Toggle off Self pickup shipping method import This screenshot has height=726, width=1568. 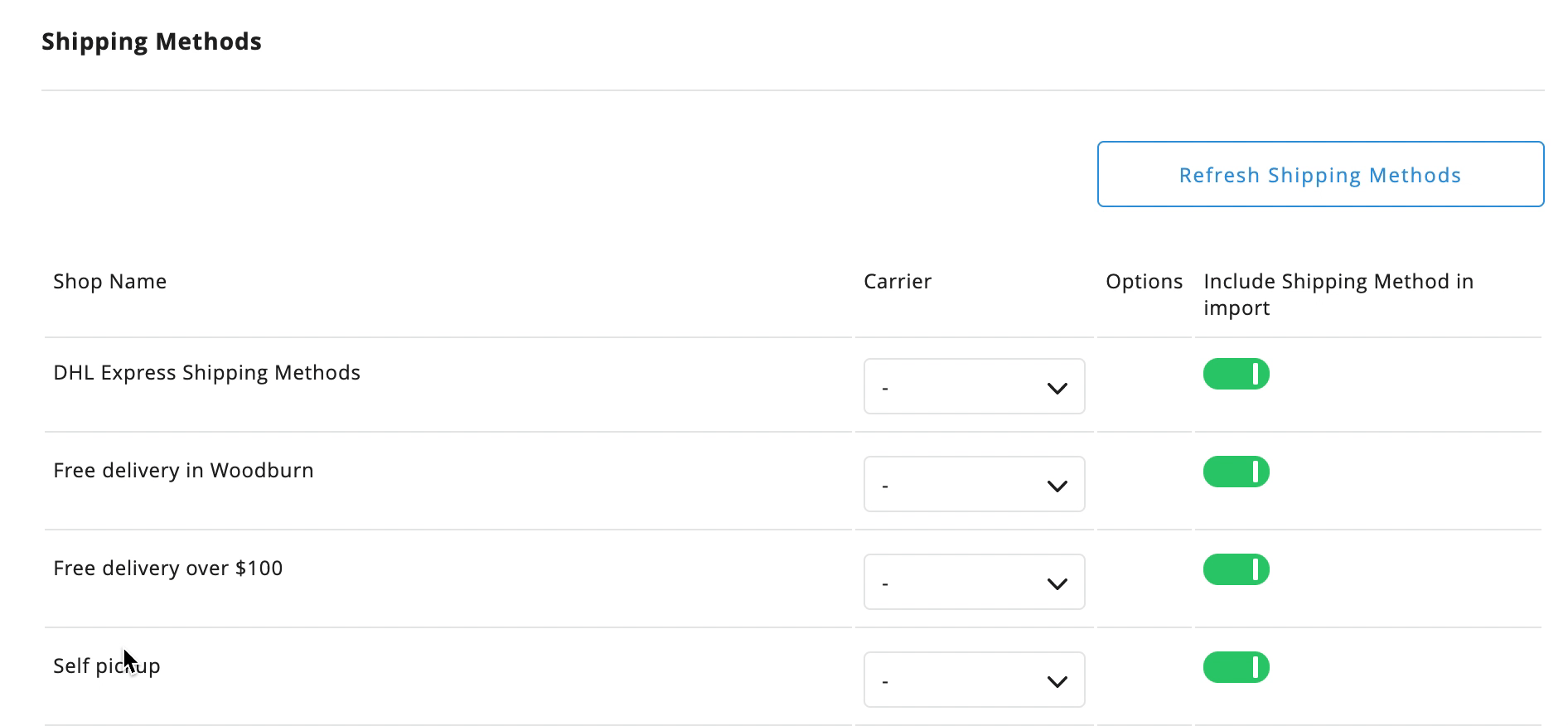(x=1236, y=666)
